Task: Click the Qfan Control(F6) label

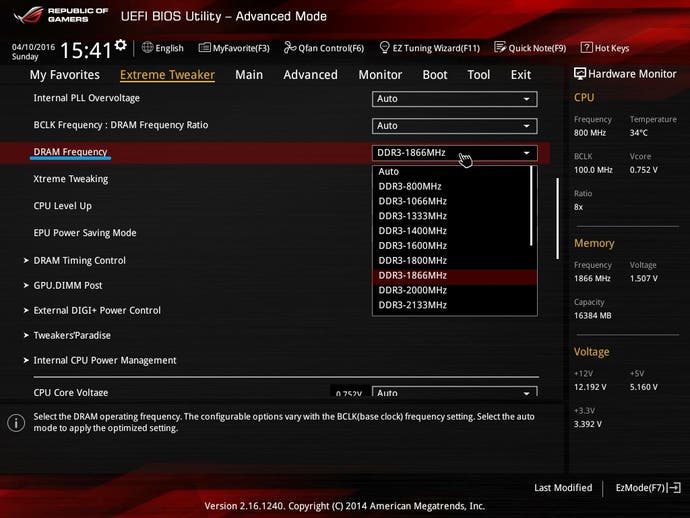Action: click(x=331, y=48)
